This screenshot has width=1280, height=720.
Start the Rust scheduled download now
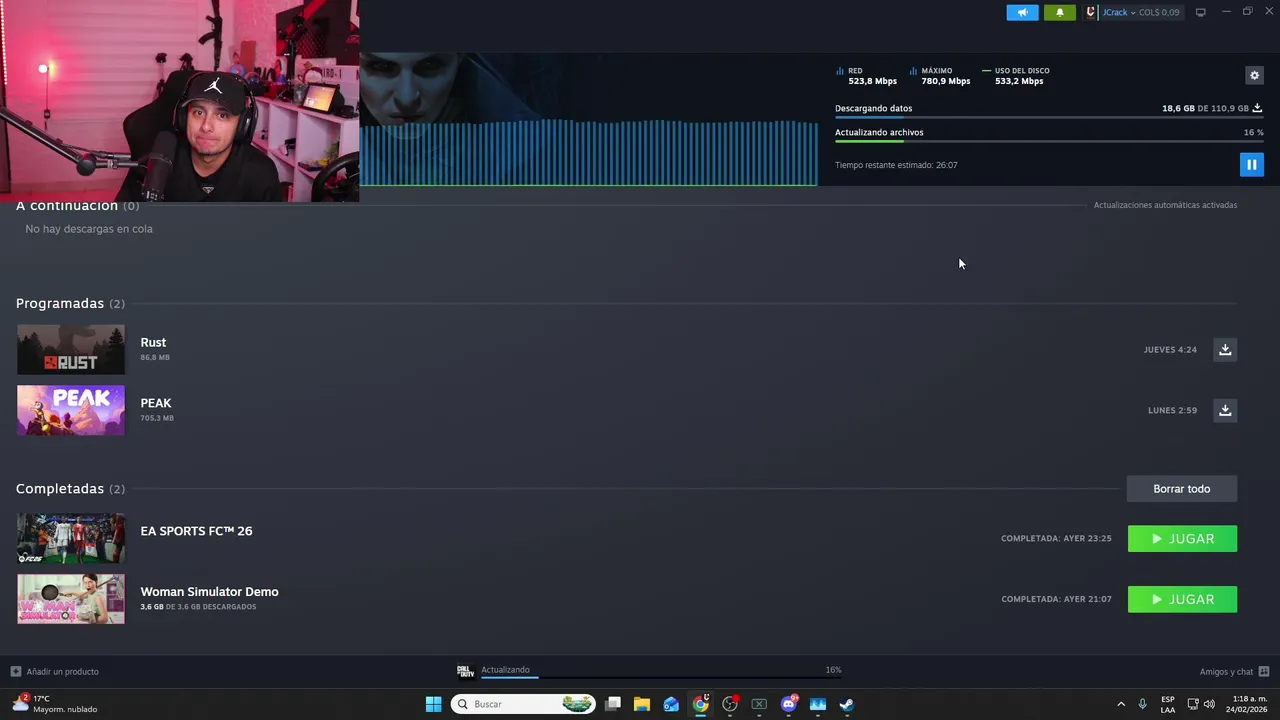(x=1225, y=350)
